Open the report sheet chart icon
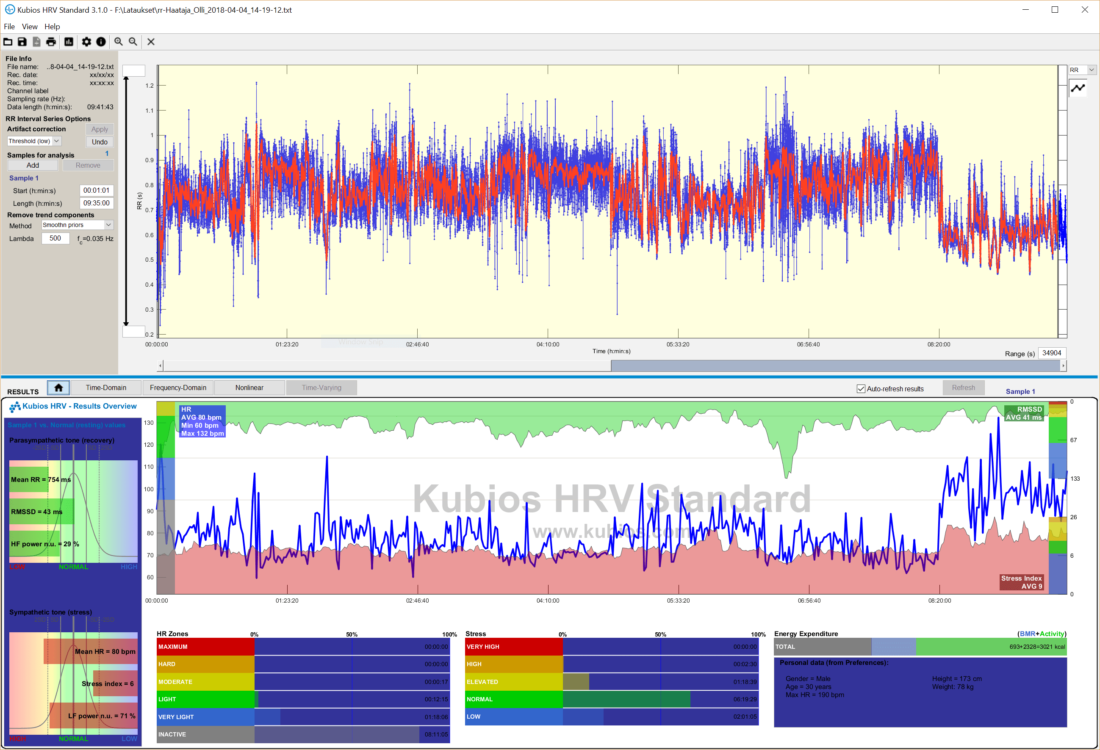This screenshot has height=750, width=1100. point(69,42)
